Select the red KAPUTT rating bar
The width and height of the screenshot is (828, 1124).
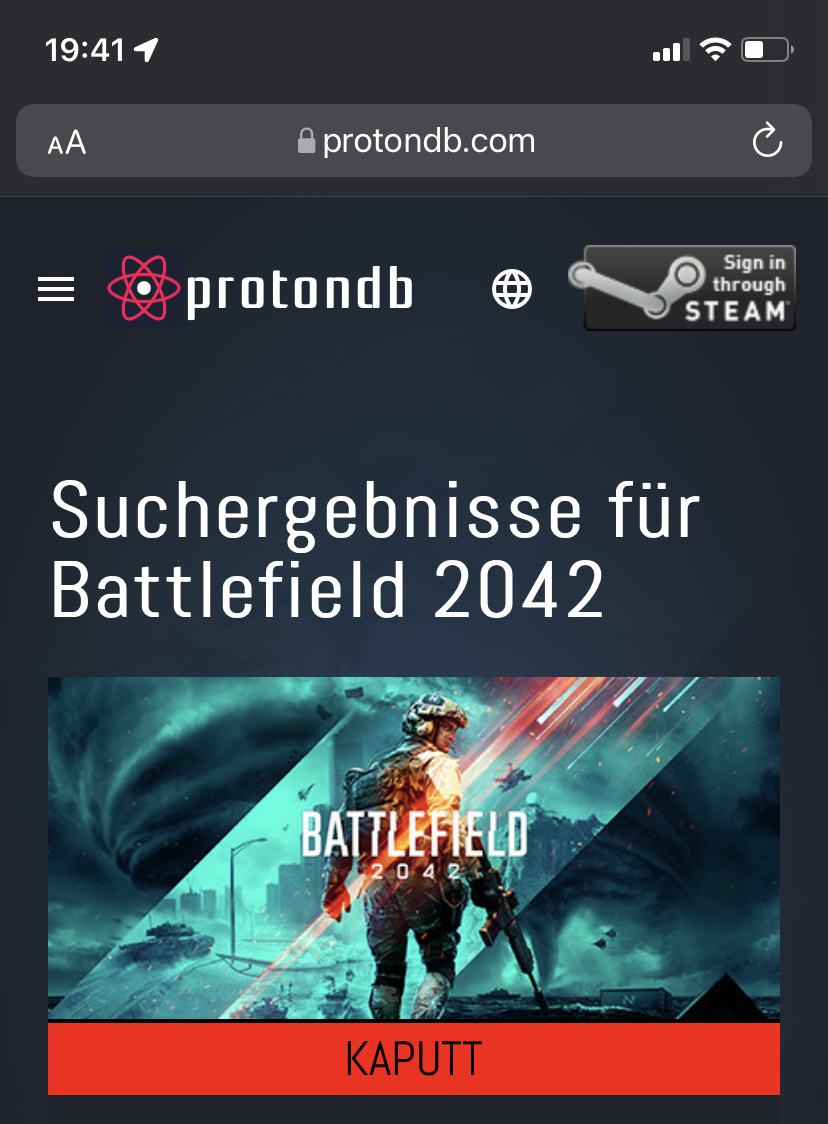pos(414,1058)
